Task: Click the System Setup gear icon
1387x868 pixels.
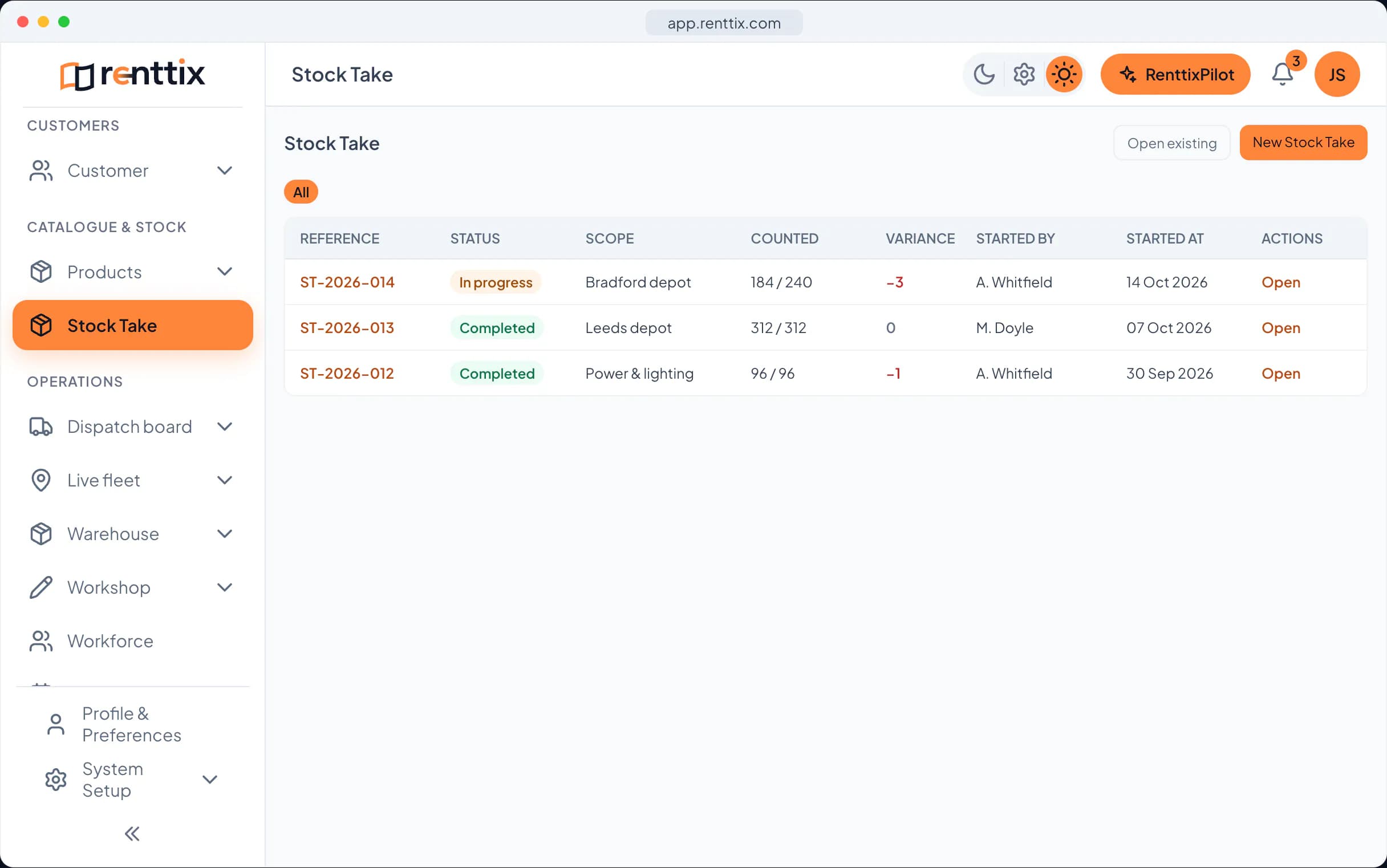Action: click(56, 780)
